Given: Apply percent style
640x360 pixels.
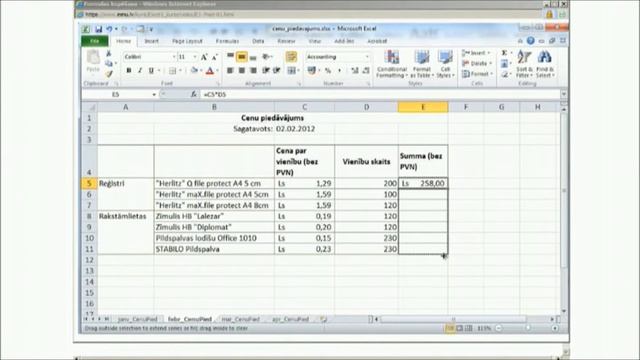Looking at the screenshot, I should (327, 71).
